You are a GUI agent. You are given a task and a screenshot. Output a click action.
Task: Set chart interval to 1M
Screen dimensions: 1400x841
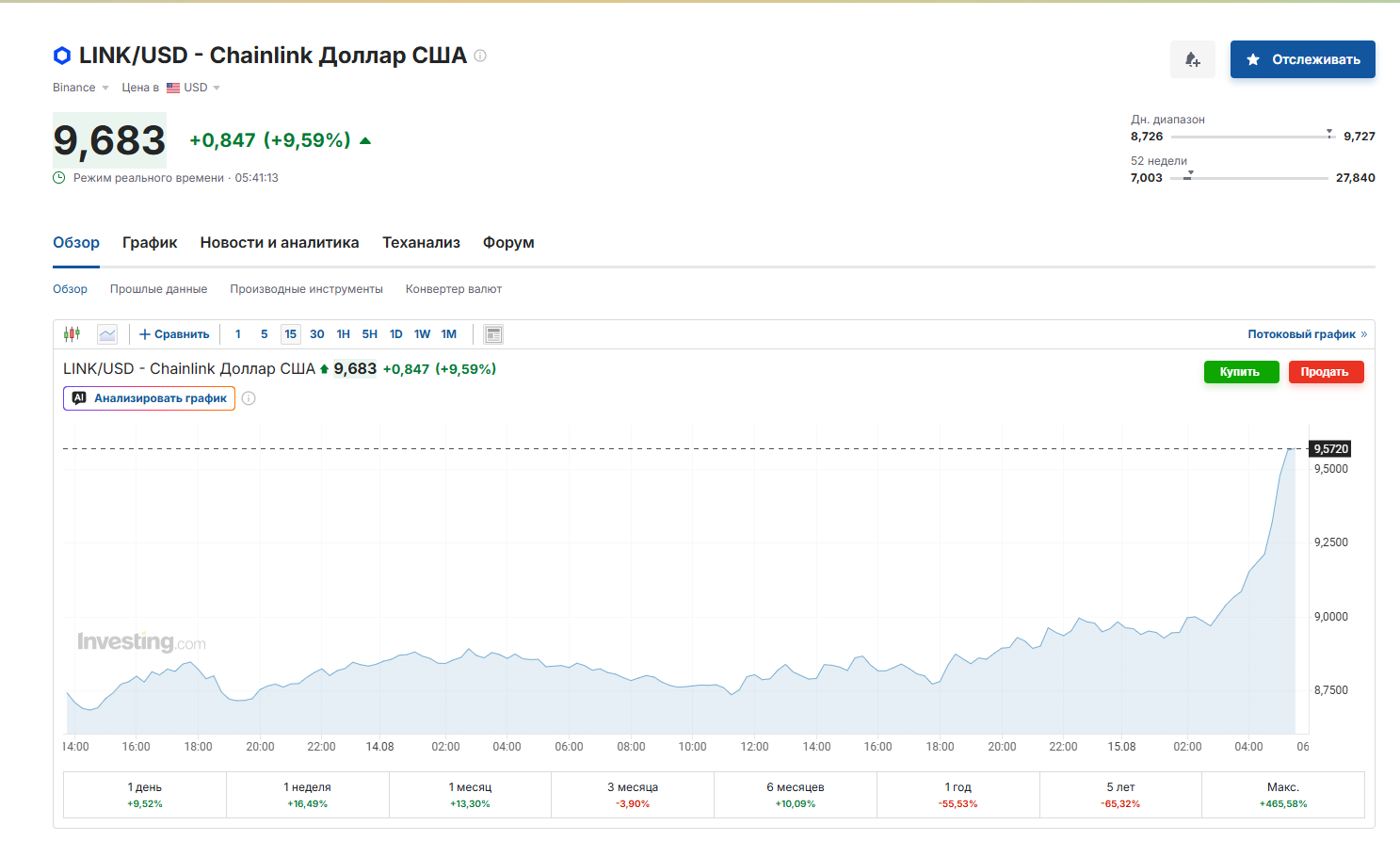(x=449, y=334)
